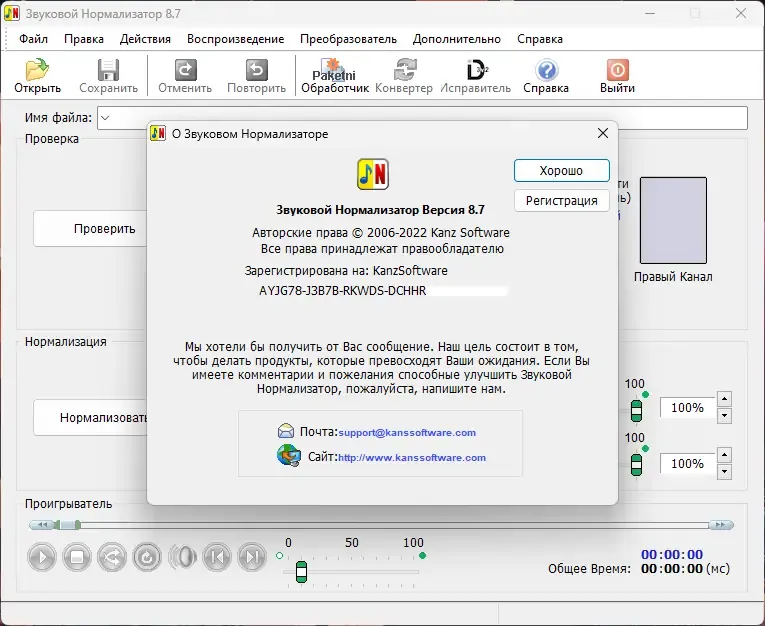Open the Справка menu

[x=540, y=39]
